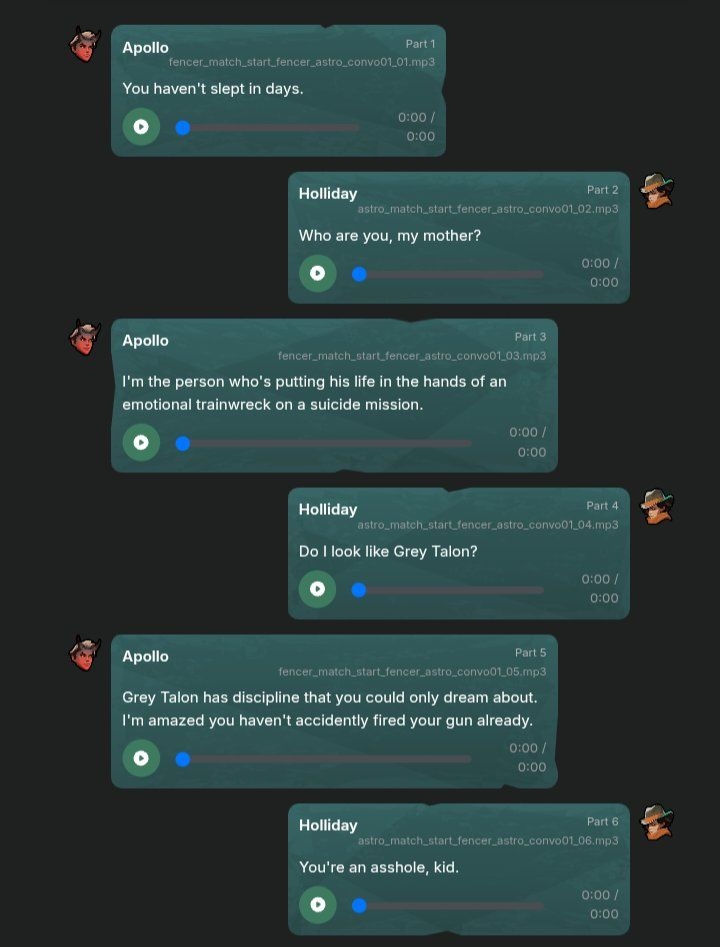Click the Part 6 label

click(602, 821)
